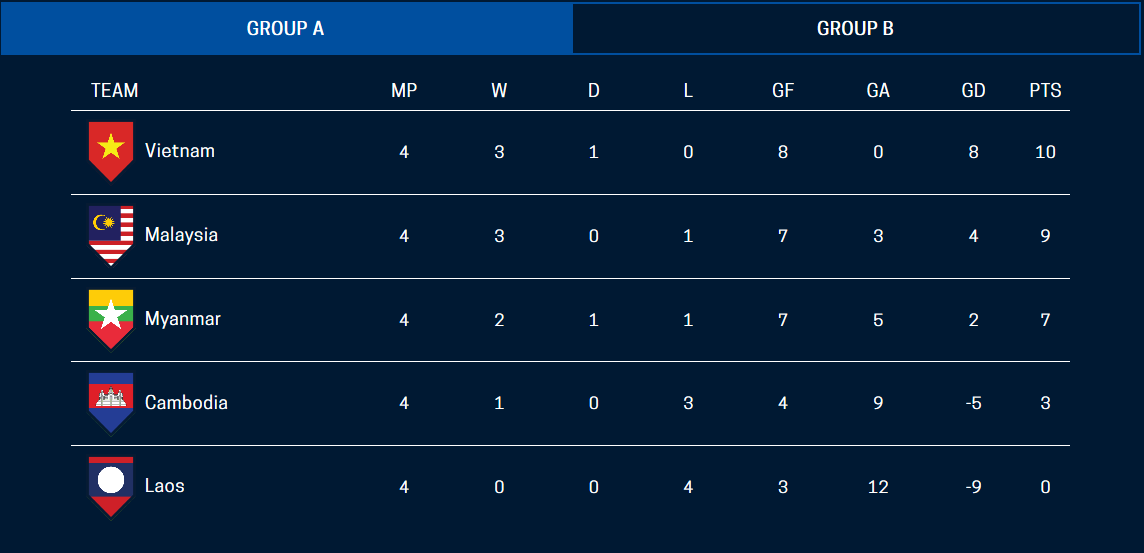
Task: Open the Malaysia team name link
Action: (x=181, y=235)
